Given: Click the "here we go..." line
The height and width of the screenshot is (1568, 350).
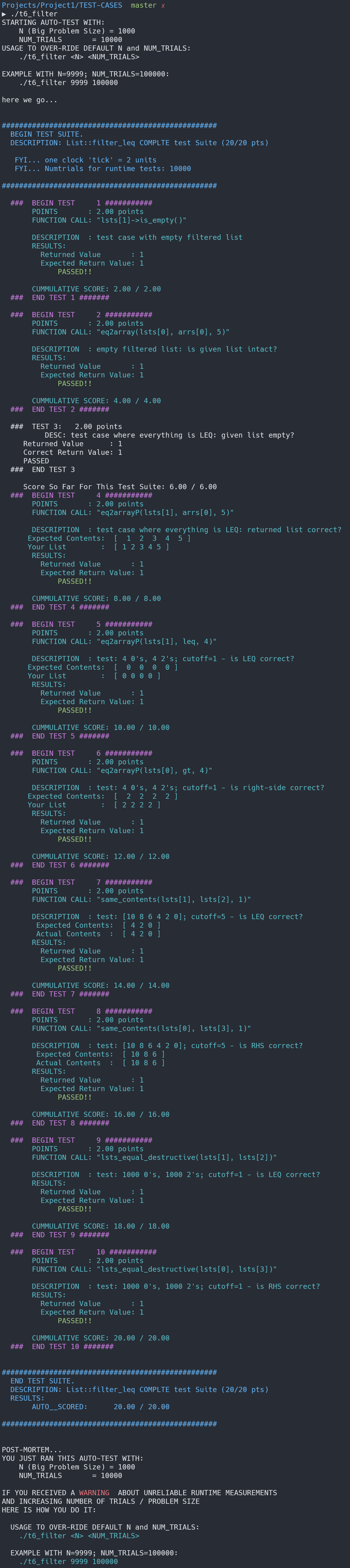Looking at the screenshot, I should (29, 100).
